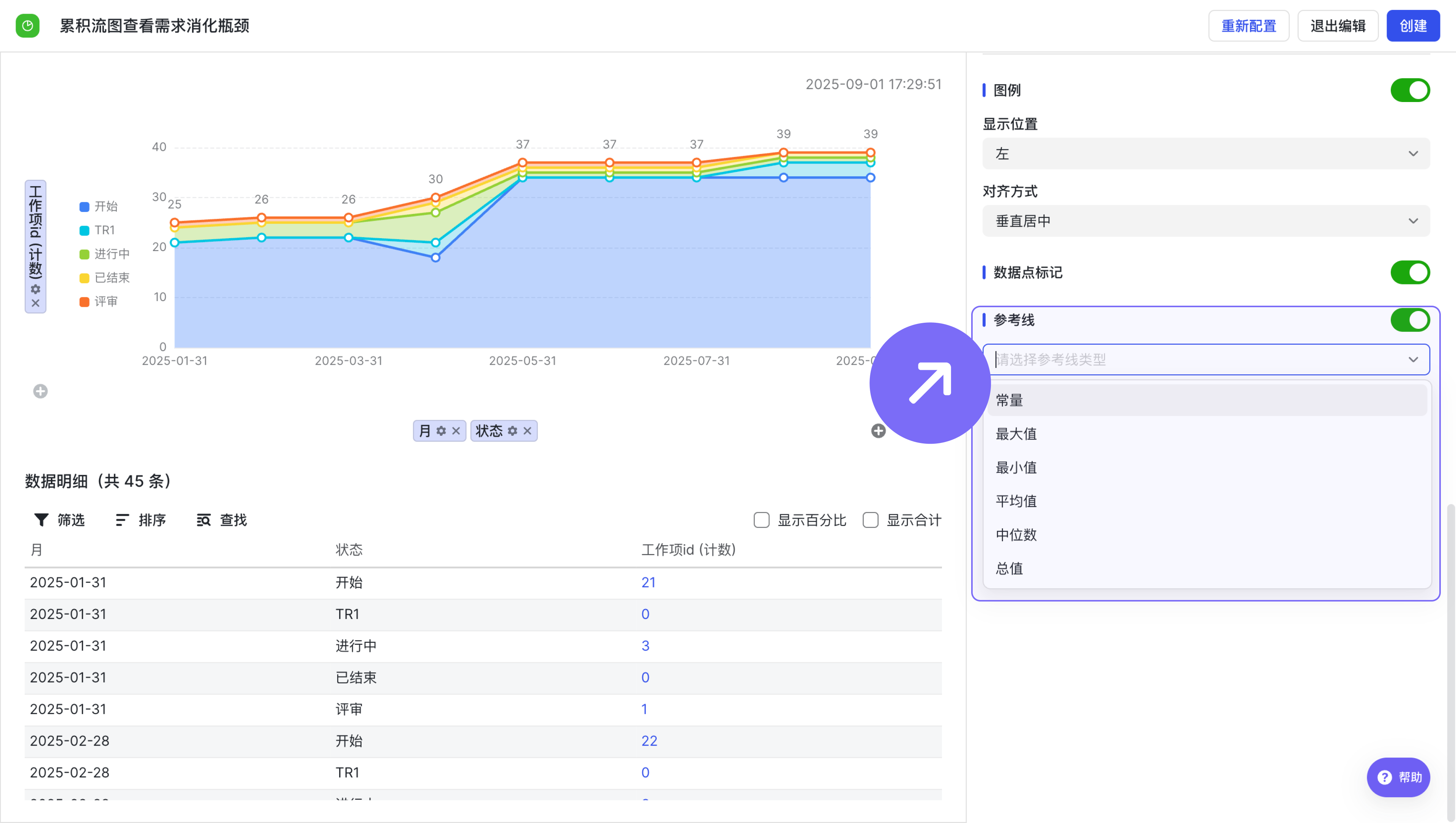The image size is (1456, 823).
Task: Click the blue 创建 button
Action: [x=1413, y=25]
